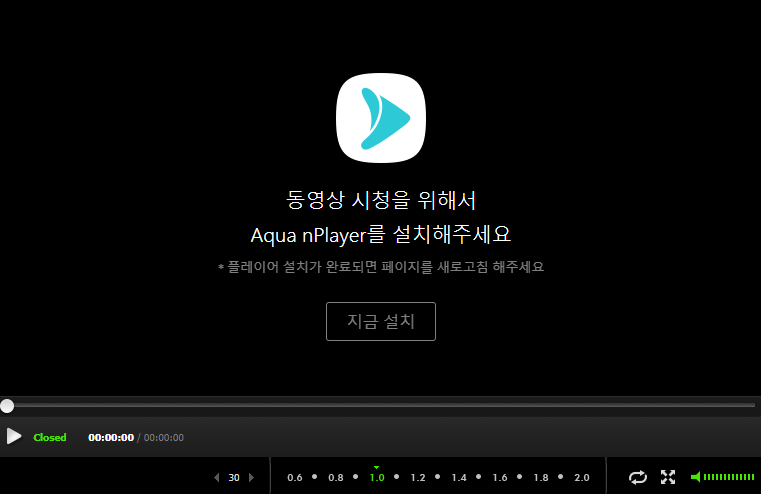761x494 pixels.
Task: Start playback with the play button
Action: tap(14, 437)
